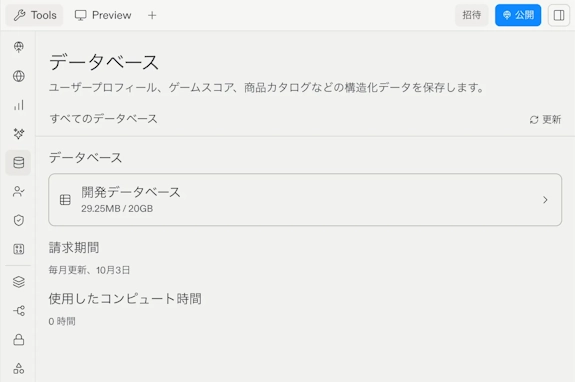Switch to the Tools tab

pyautogui.click(x=34, y=15)
